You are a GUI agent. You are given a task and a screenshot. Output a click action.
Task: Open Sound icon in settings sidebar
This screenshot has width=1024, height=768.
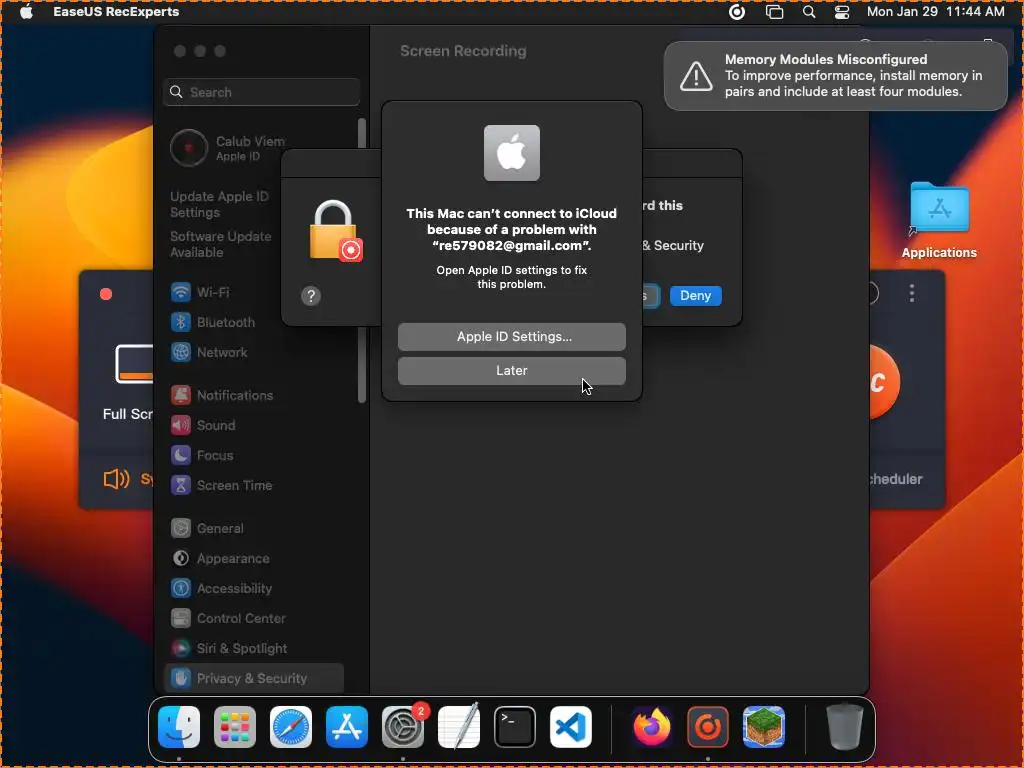pos(181,425)
